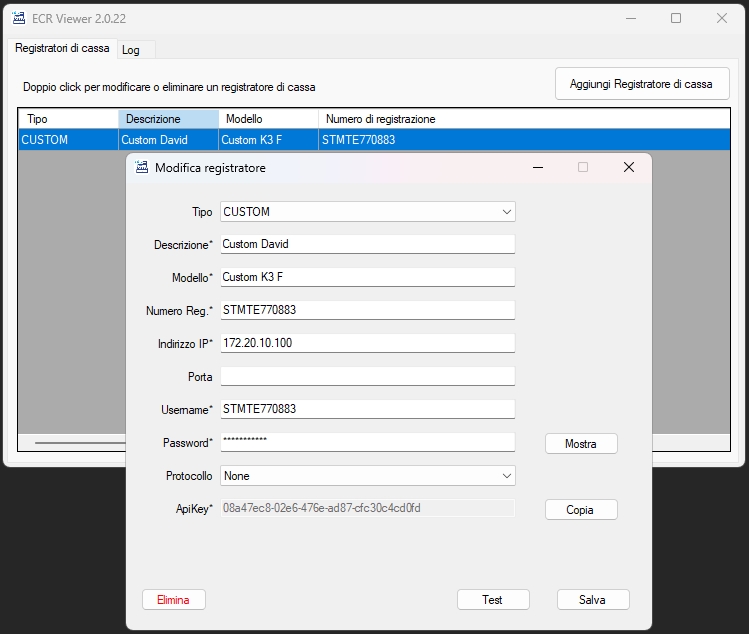Close the Modifica registratore dialog

click(628, 168)
